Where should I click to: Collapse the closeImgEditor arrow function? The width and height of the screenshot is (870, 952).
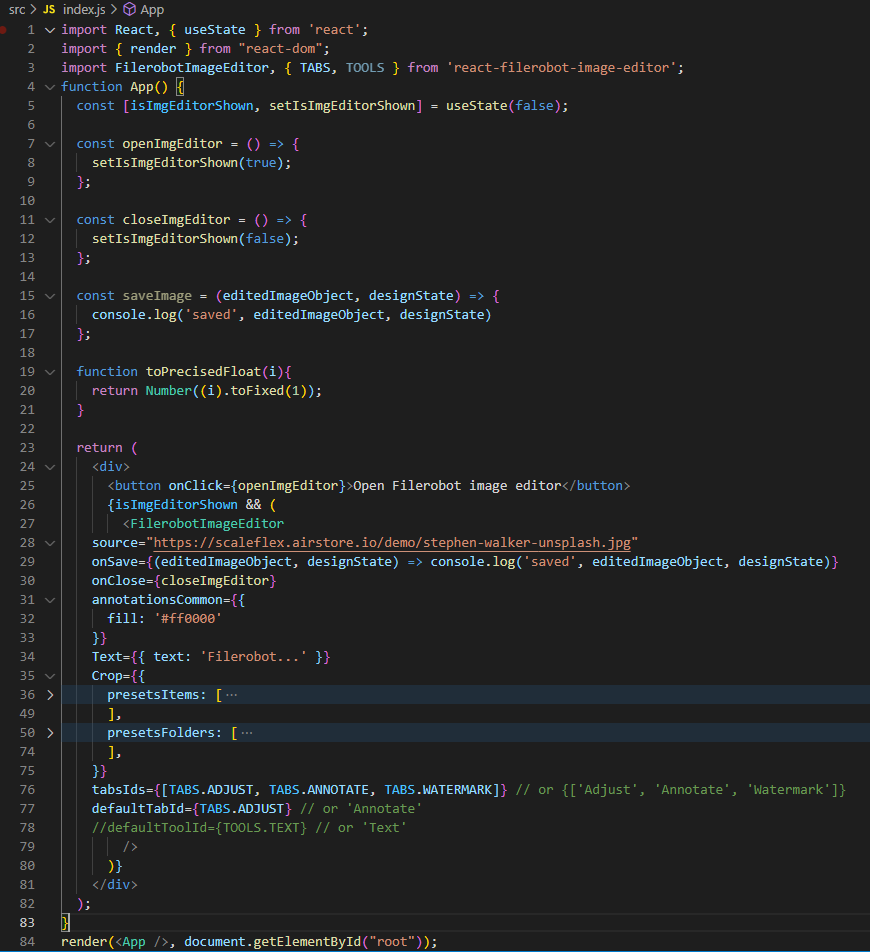click(x=50, y=219)
